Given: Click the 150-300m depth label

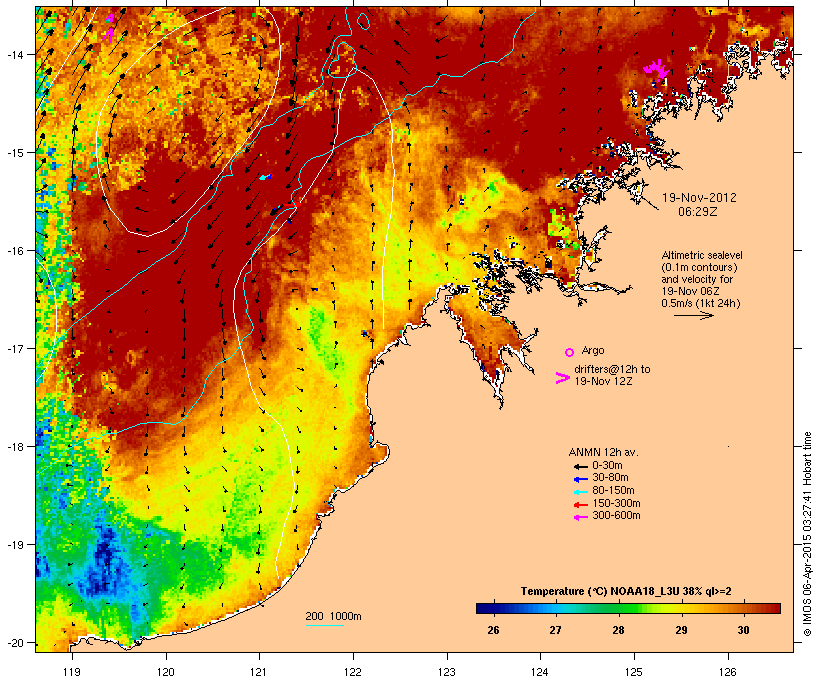Looking at the screenshot, I should (x=616, y=503).
